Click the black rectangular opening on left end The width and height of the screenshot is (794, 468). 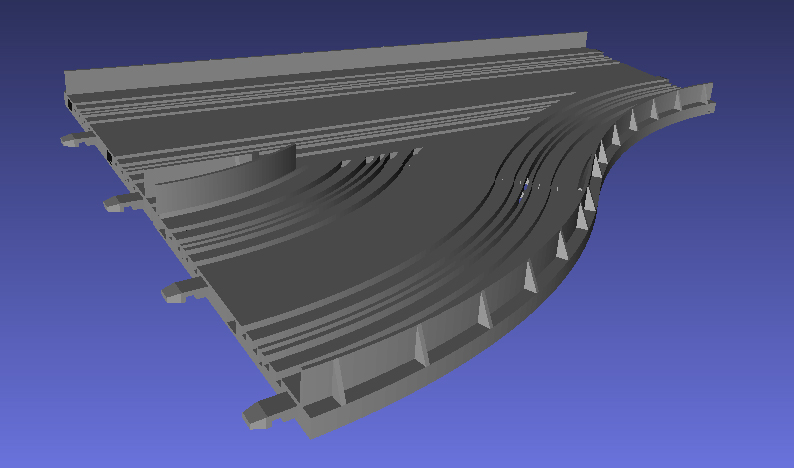(x=109, y=156)
